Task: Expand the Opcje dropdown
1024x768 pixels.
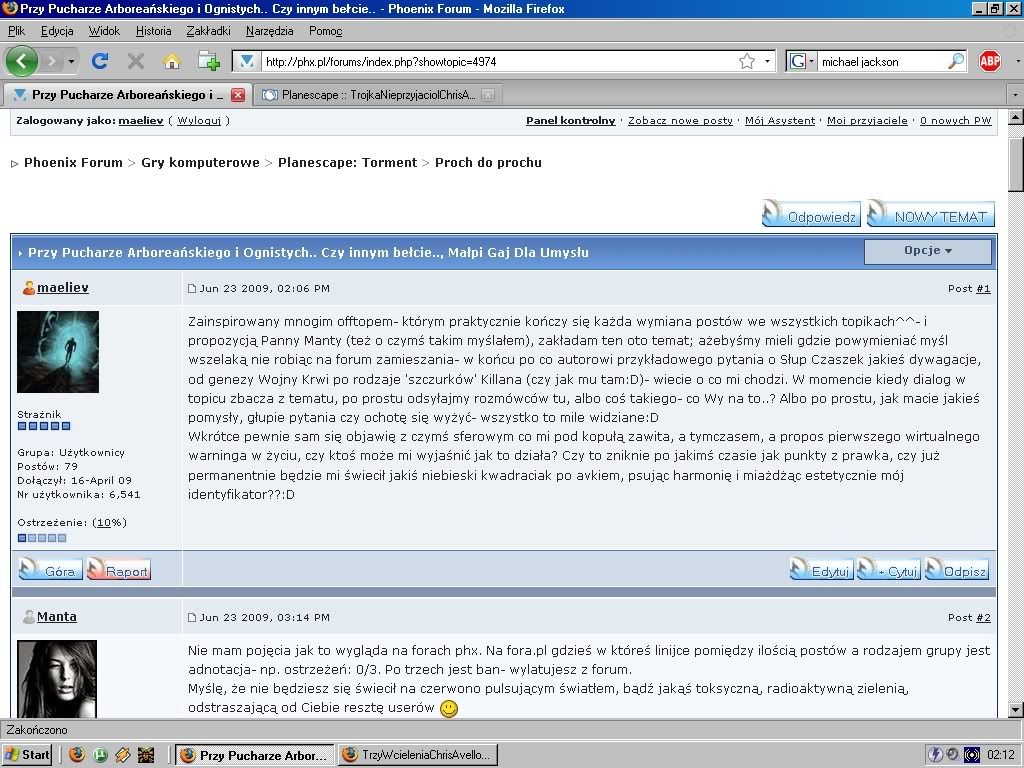Action: tap(928, 251)
